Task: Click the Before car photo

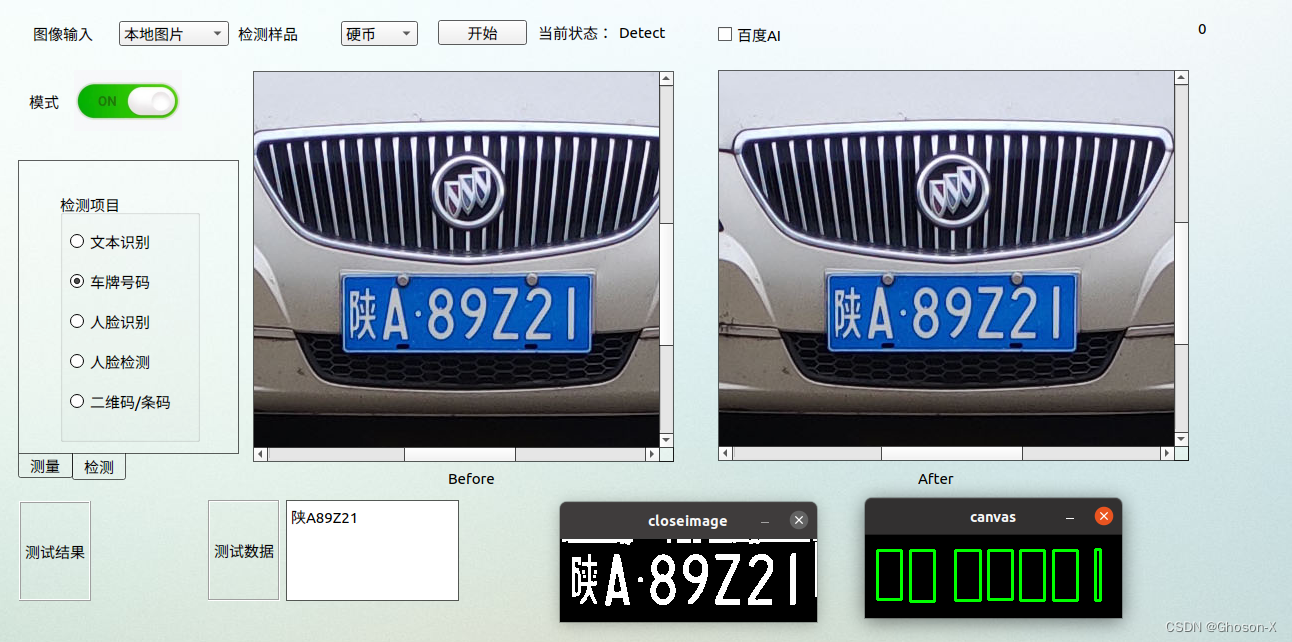Action: click(457, 259)
